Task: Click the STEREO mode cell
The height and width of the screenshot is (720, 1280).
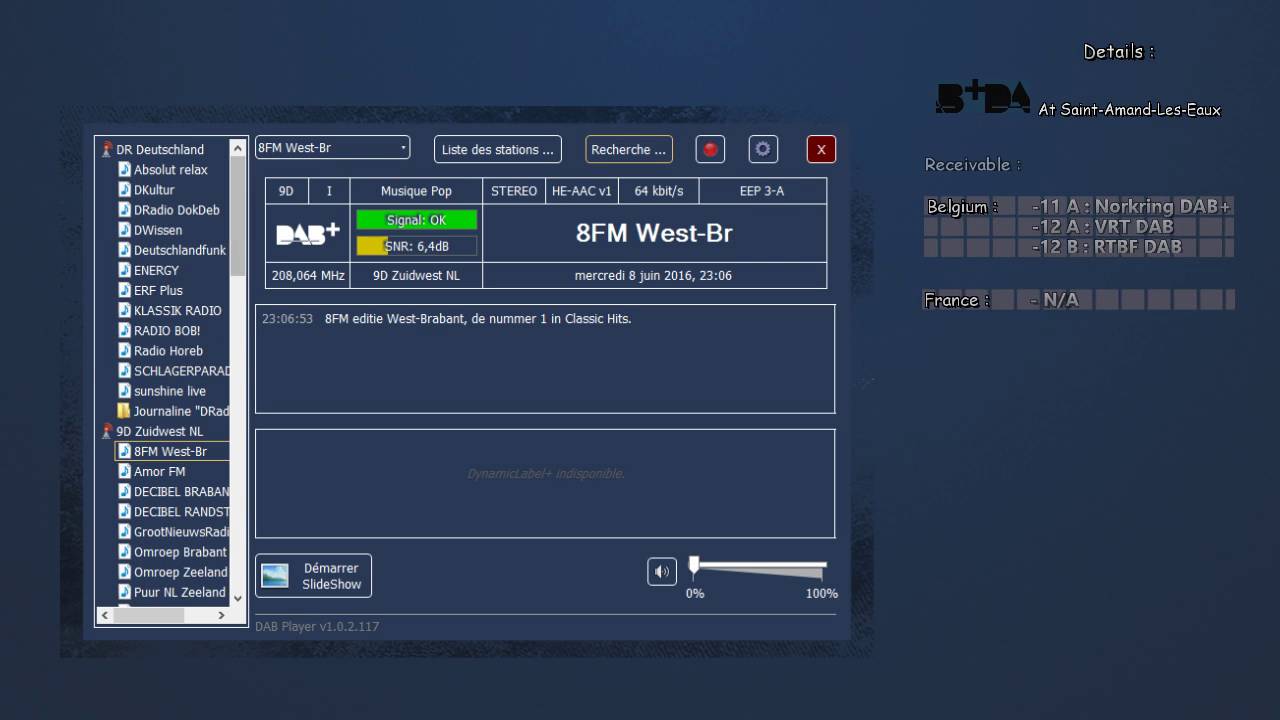Action: pos(514,191)
